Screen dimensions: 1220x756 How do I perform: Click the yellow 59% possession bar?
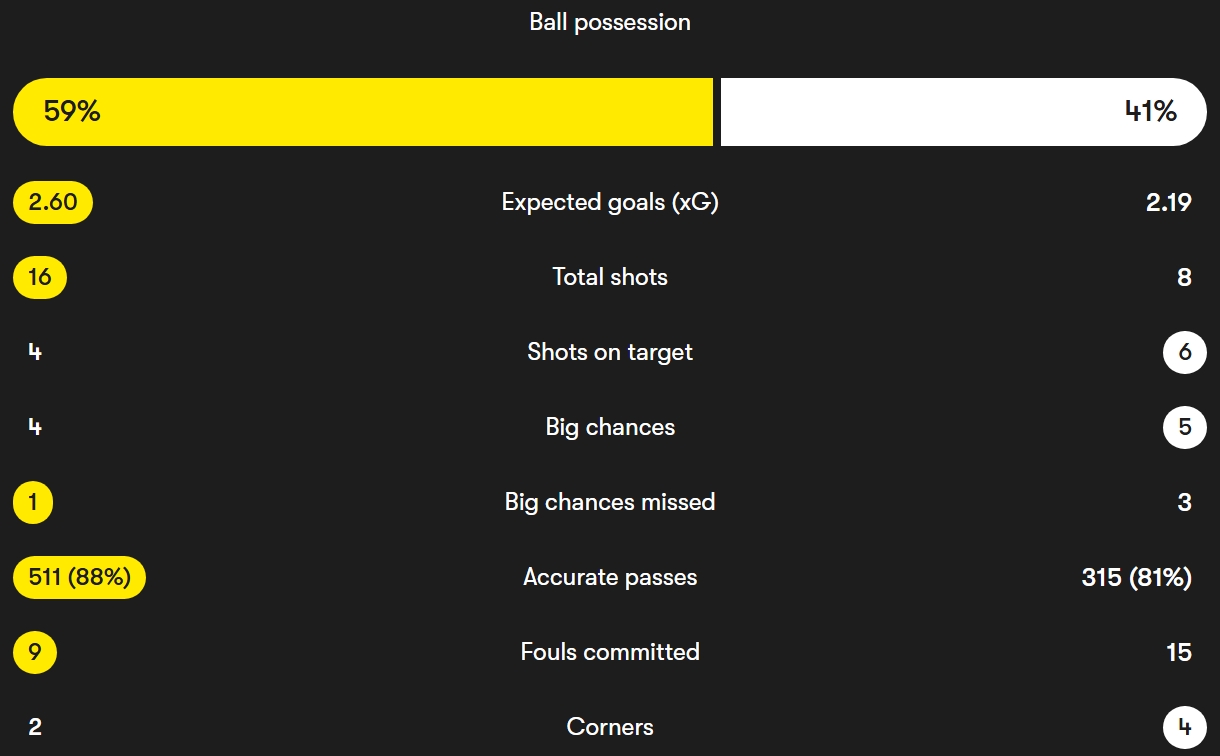362,112
